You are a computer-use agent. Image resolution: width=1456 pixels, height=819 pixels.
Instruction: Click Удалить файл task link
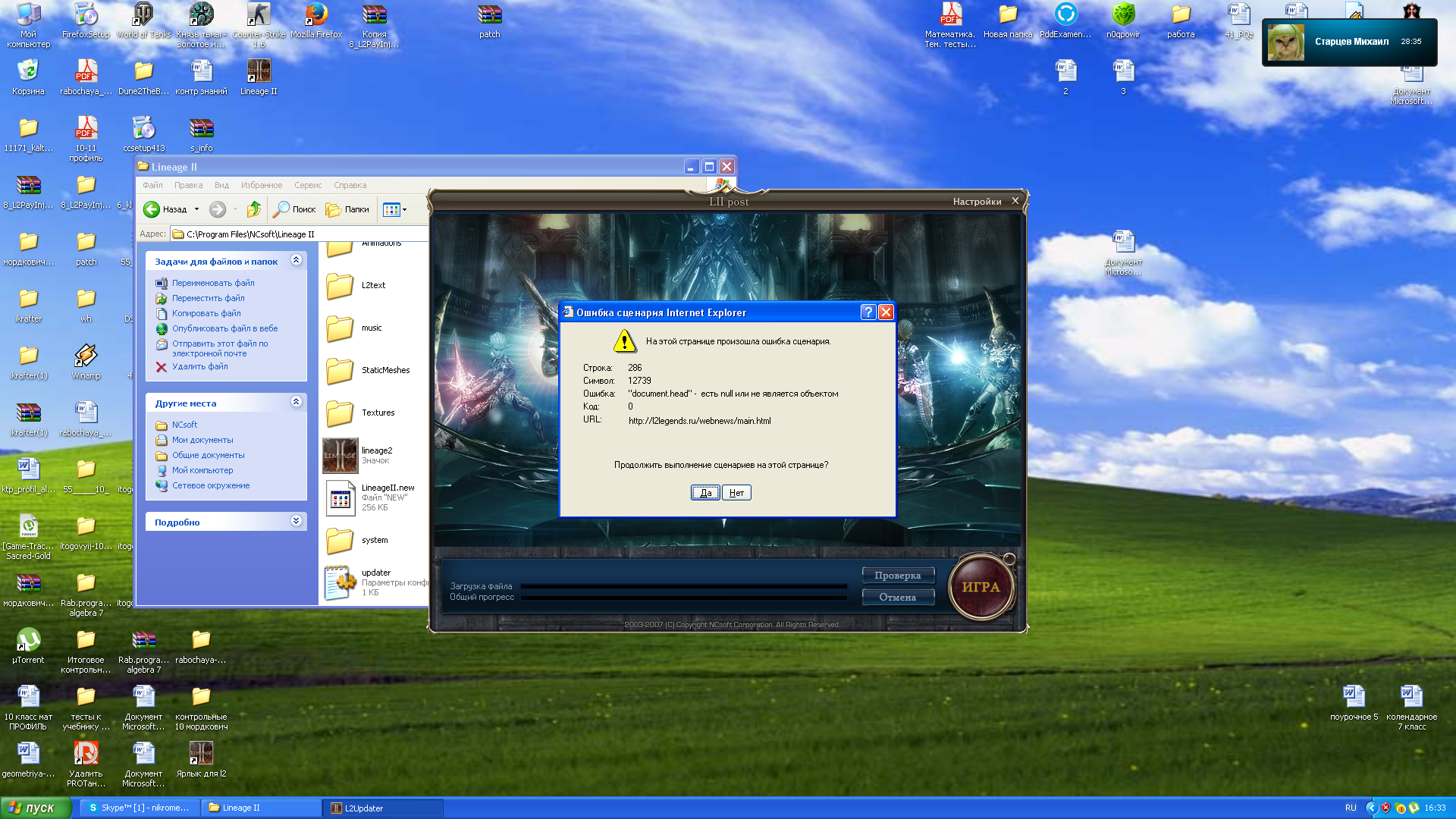[200, 366]
